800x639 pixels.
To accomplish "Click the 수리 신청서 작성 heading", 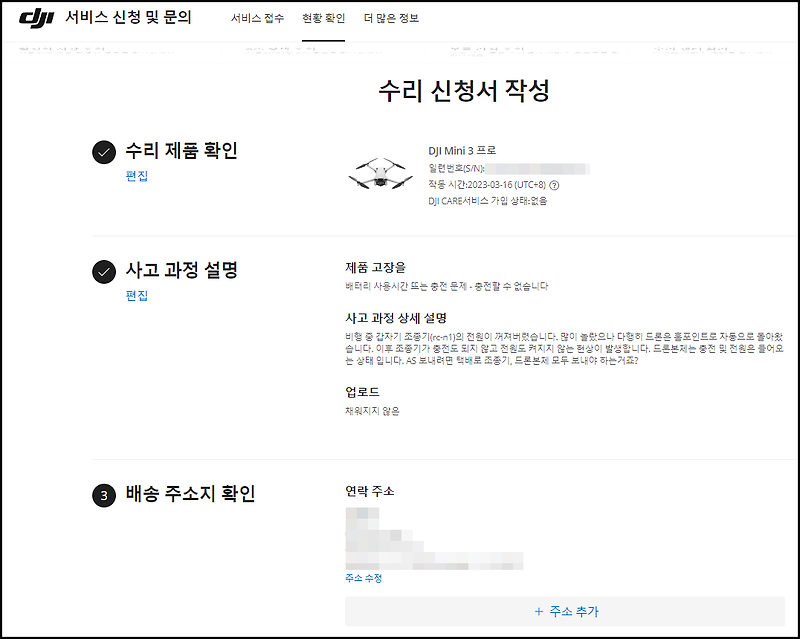I will [464, 91].
